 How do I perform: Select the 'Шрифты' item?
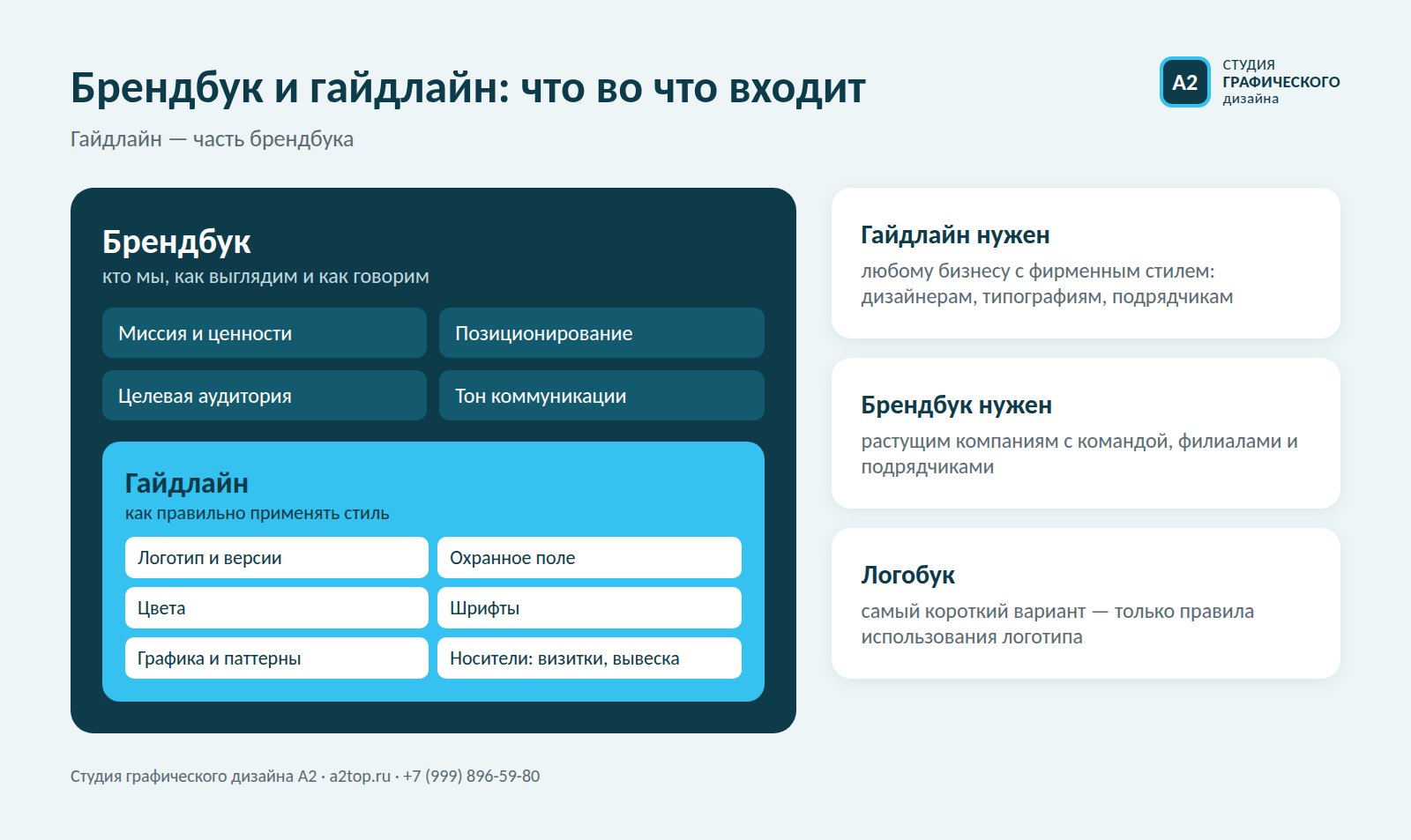[x=589, y=608]
